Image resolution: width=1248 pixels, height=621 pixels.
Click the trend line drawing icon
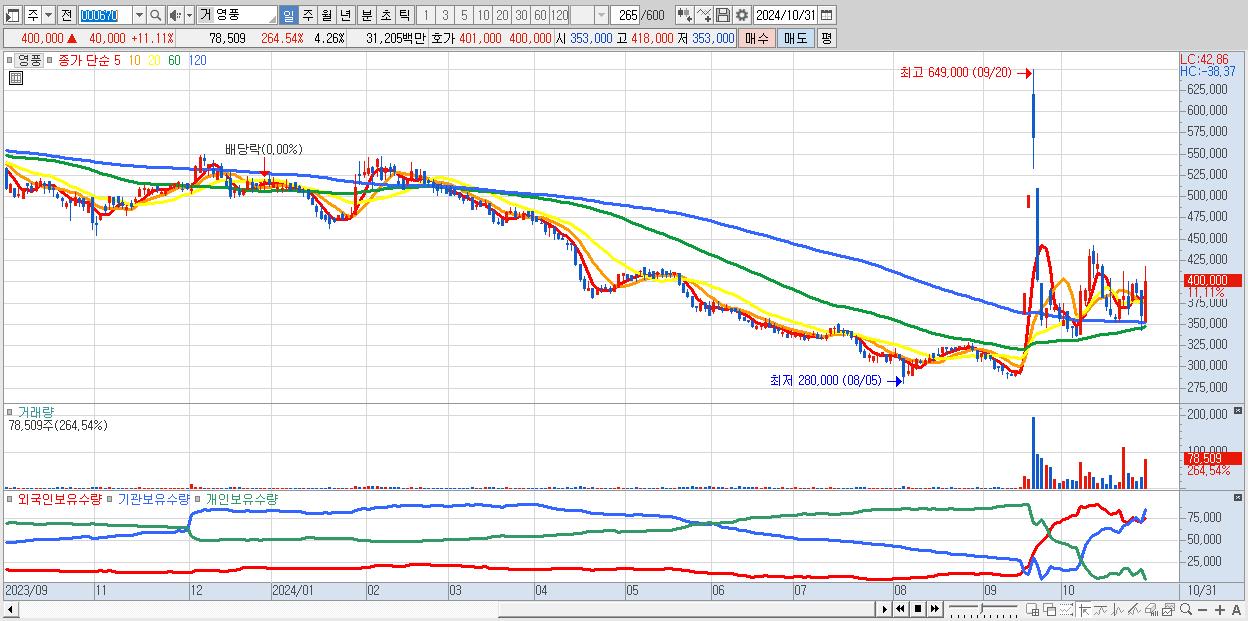point(1102,609)
